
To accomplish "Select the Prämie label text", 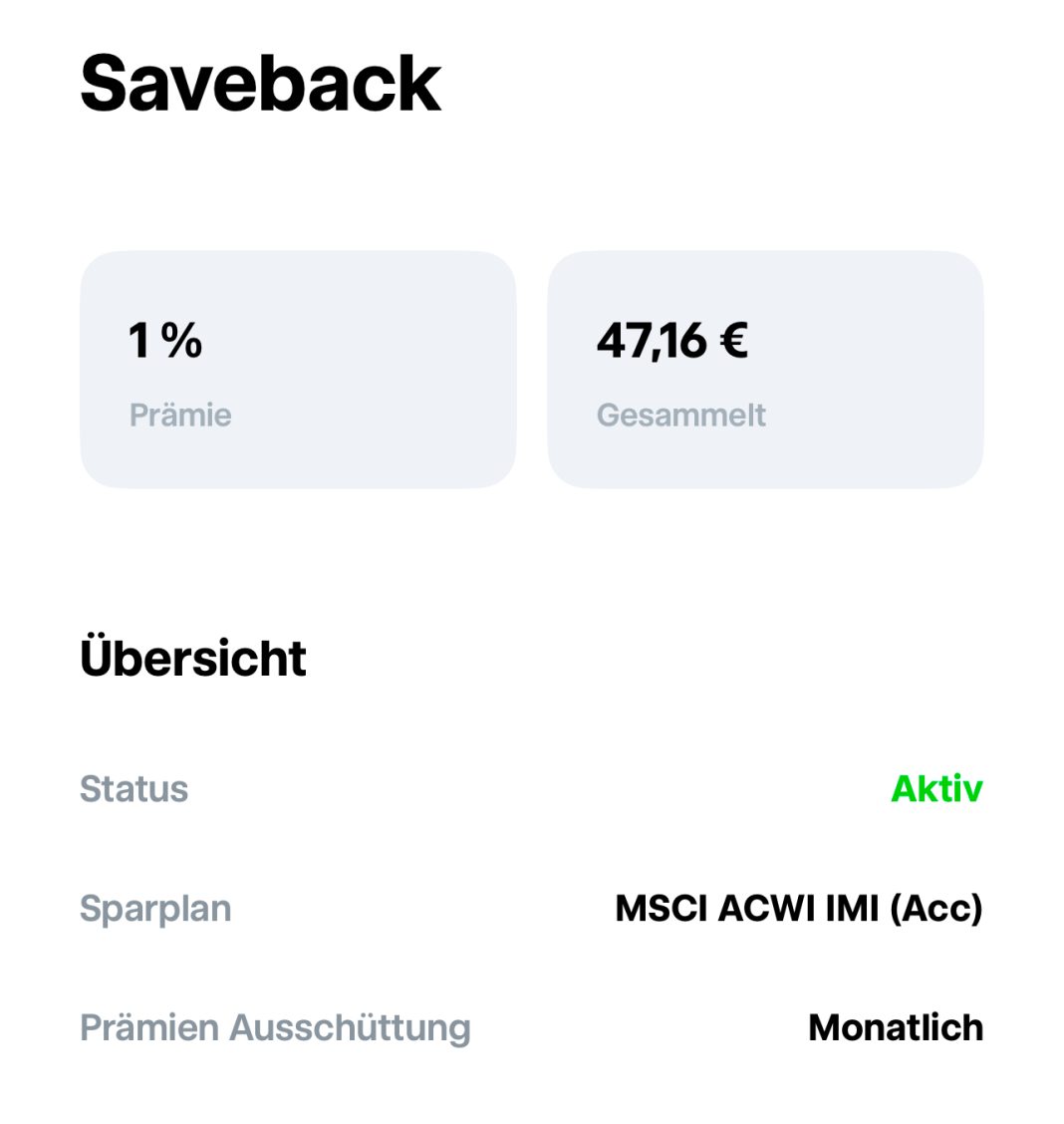I will coord(180,415).
